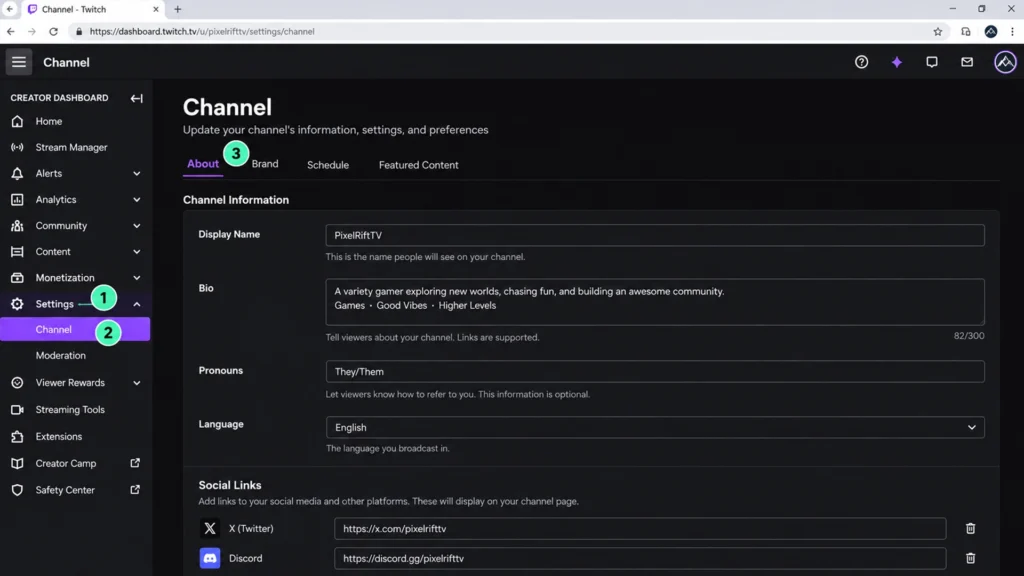Open Extensions page
1024x576 pixels.
click(59, 436)
